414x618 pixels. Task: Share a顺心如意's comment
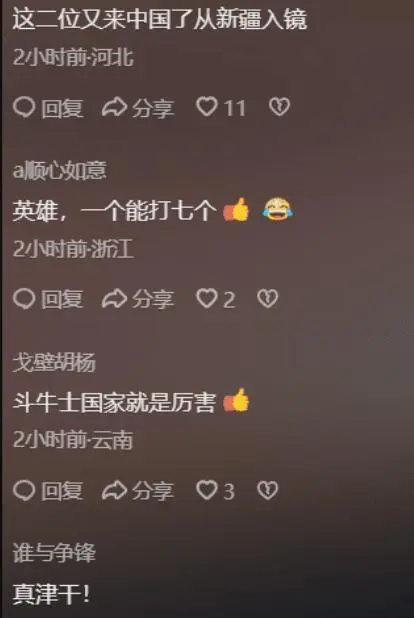coord(138,298)
